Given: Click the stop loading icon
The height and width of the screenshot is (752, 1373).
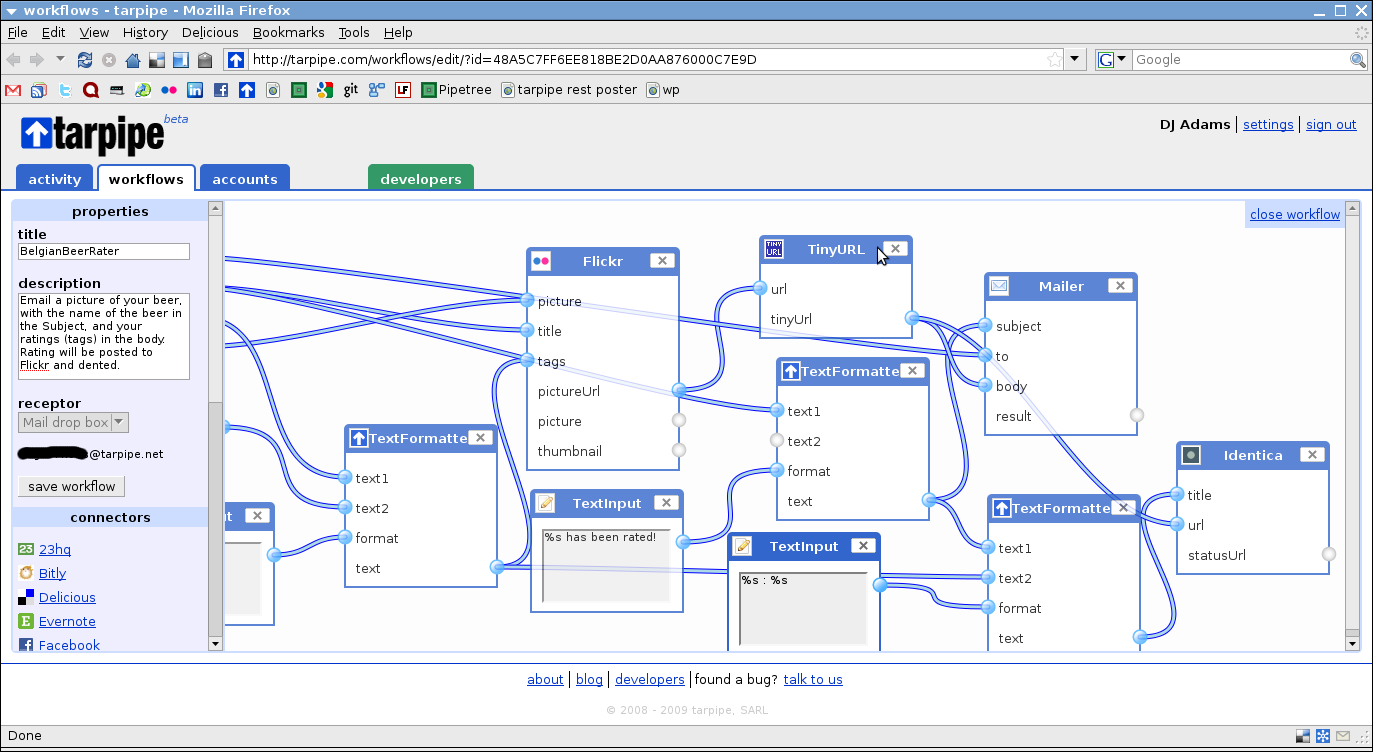Looking at the screenshot, I should [109, 60].
